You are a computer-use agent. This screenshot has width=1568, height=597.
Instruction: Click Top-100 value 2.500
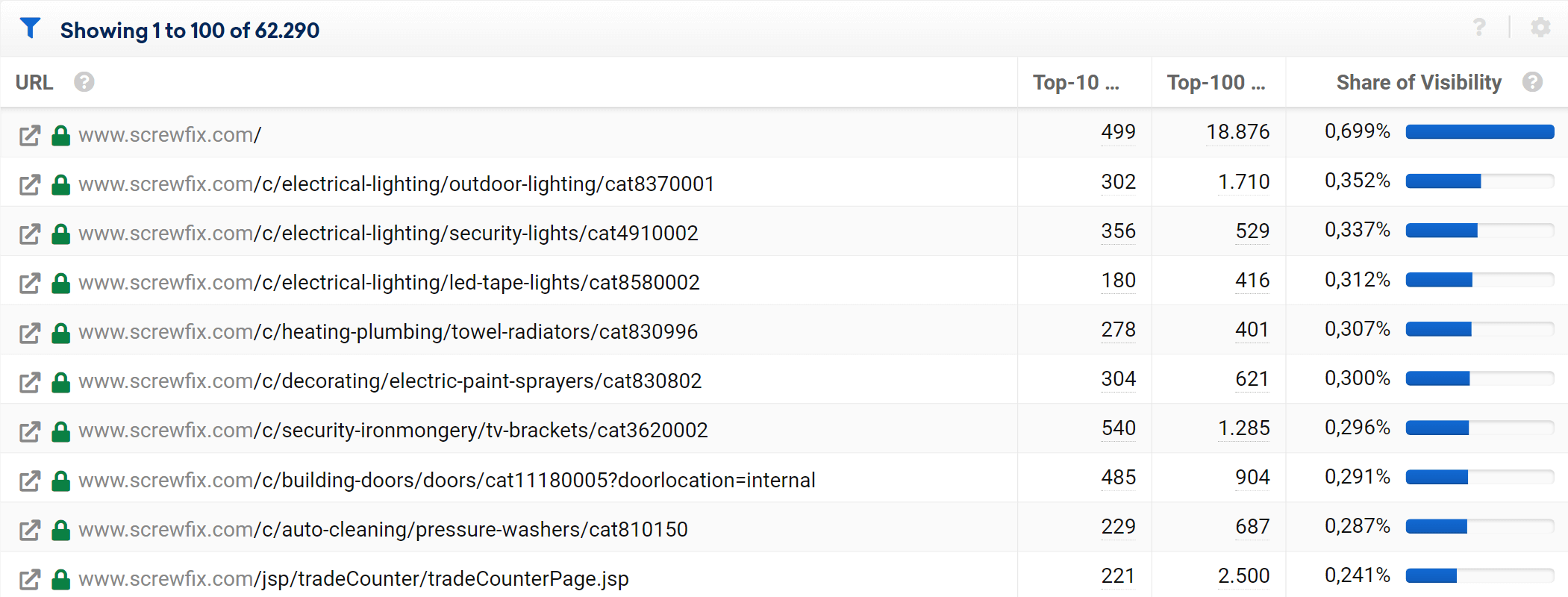(1243, 575)
